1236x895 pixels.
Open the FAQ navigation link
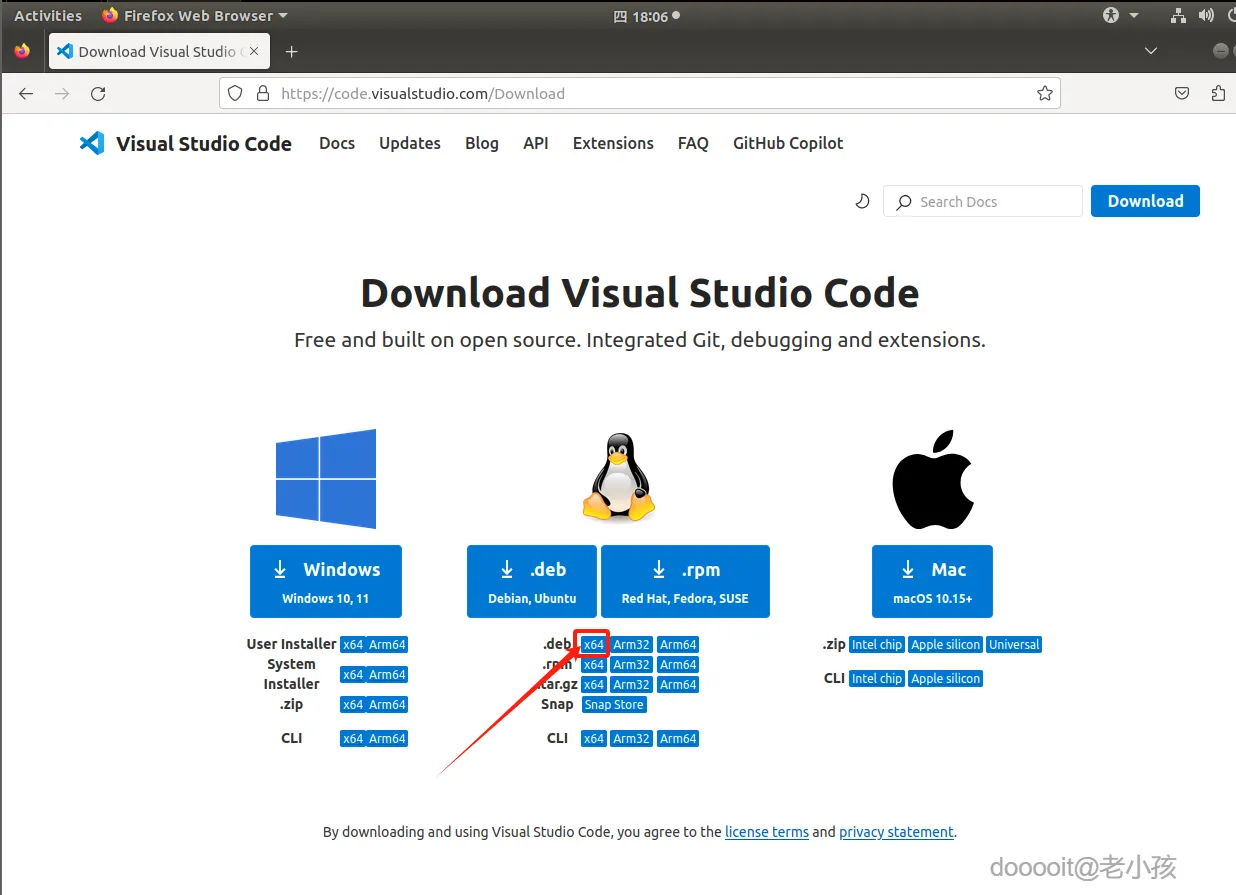(x=693, y=143)
